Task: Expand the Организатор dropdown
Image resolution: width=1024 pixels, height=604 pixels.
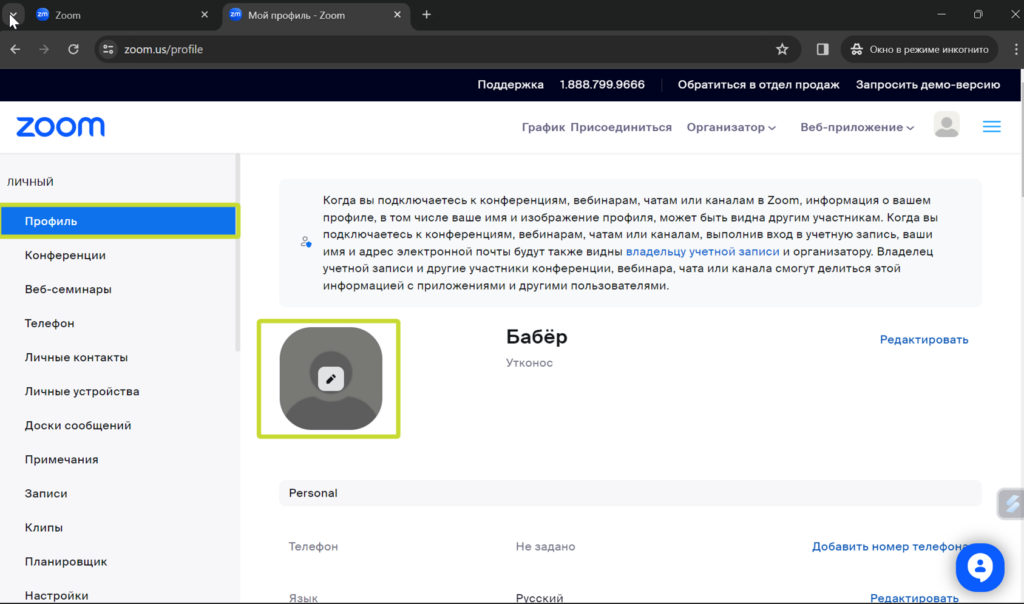Action: [731, 127]
